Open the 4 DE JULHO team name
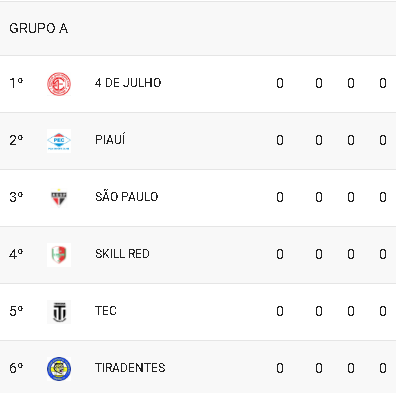This screenshot has width=398, height=393. [x=128, y=83]
